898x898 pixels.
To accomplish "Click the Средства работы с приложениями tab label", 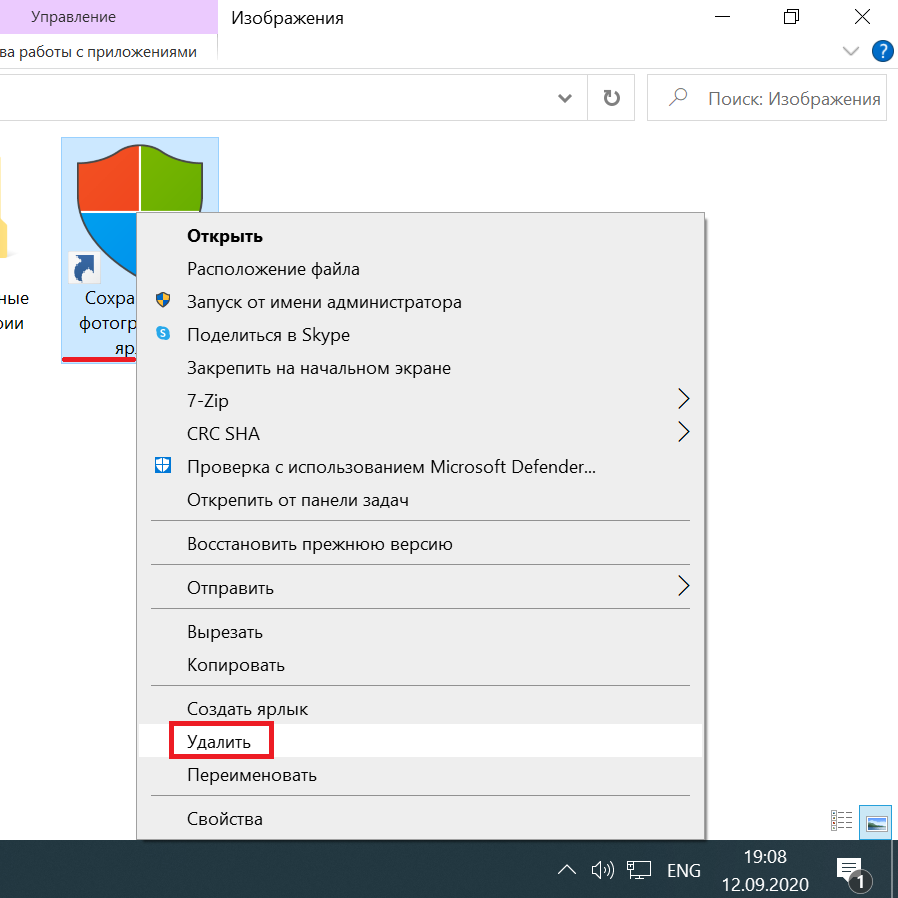I will 99,52.
